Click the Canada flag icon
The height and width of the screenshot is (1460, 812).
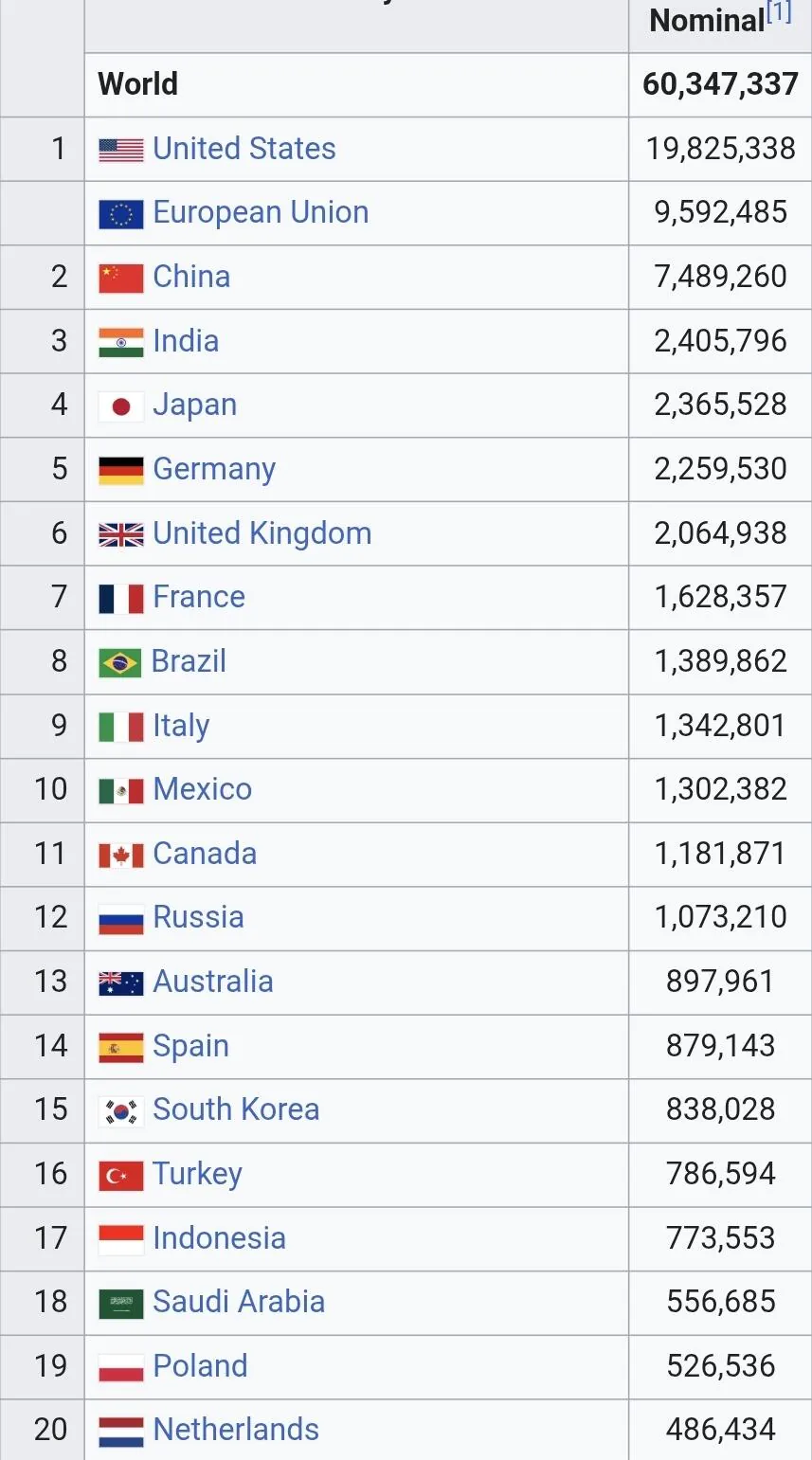click(x=121, y=855)
